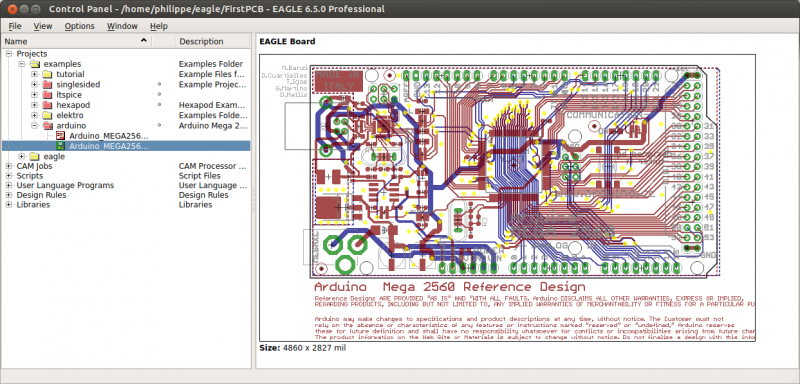Click the Arduino Mega board preview image
The image size is (800, 384).
[507, 197]
